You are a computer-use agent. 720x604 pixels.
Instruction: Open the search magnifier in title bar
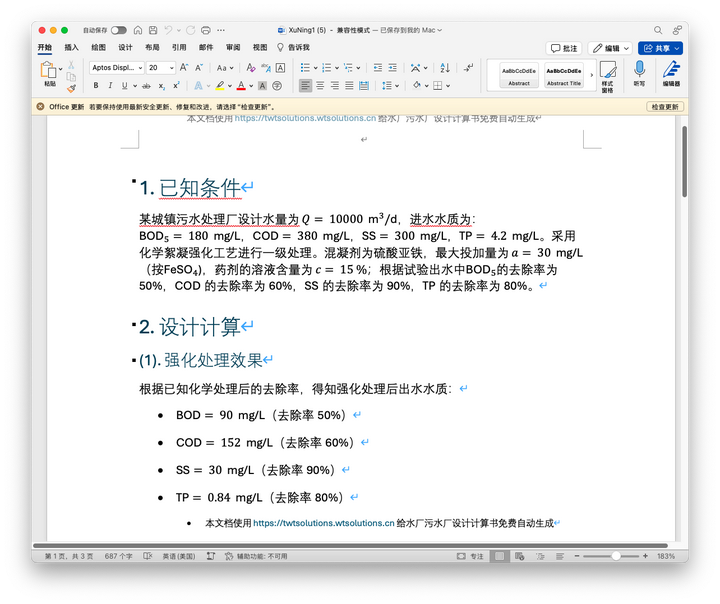[658, 30]
